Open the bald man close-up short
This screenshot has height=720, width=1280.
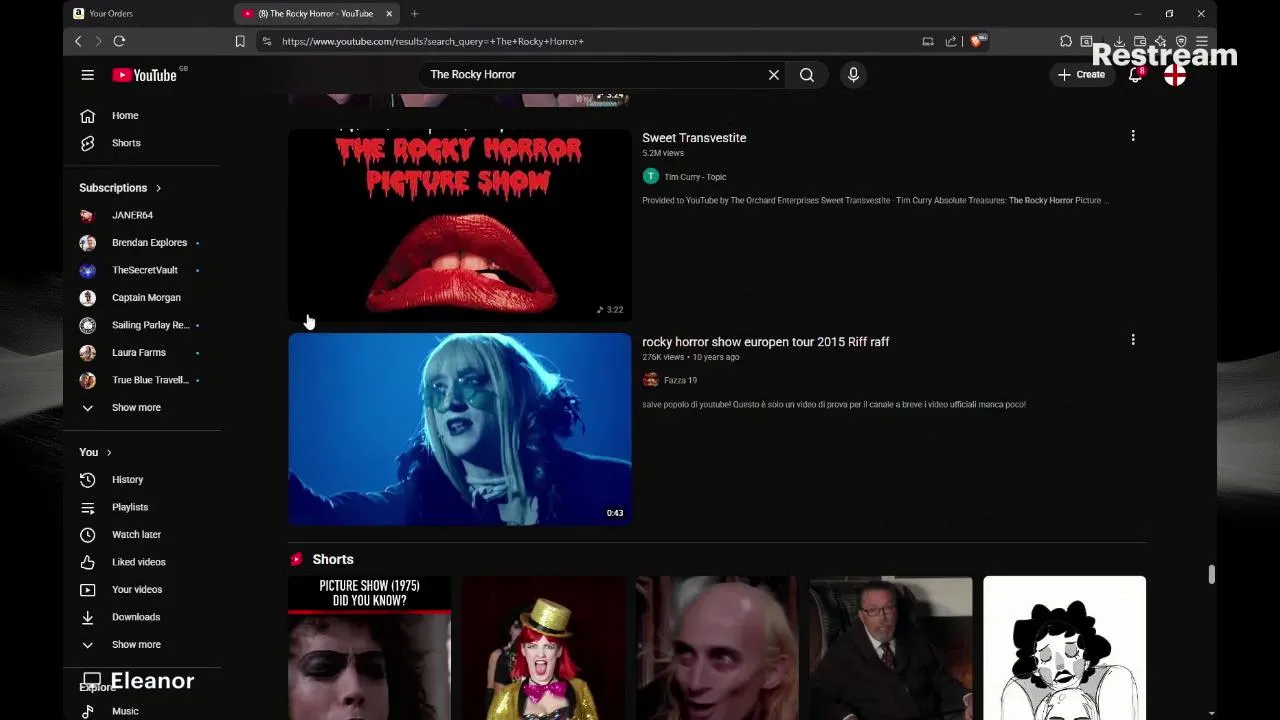point(717,648)
